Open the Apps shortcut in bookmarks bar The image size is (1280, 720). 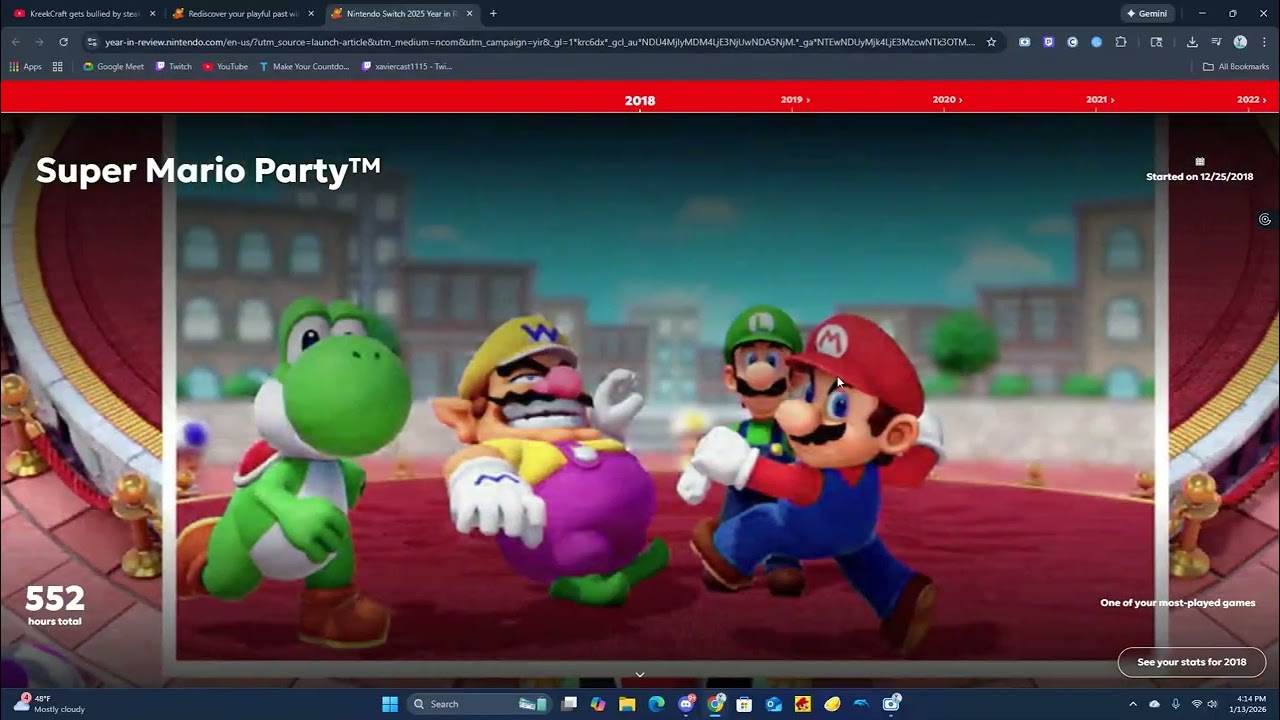(26, 67)
